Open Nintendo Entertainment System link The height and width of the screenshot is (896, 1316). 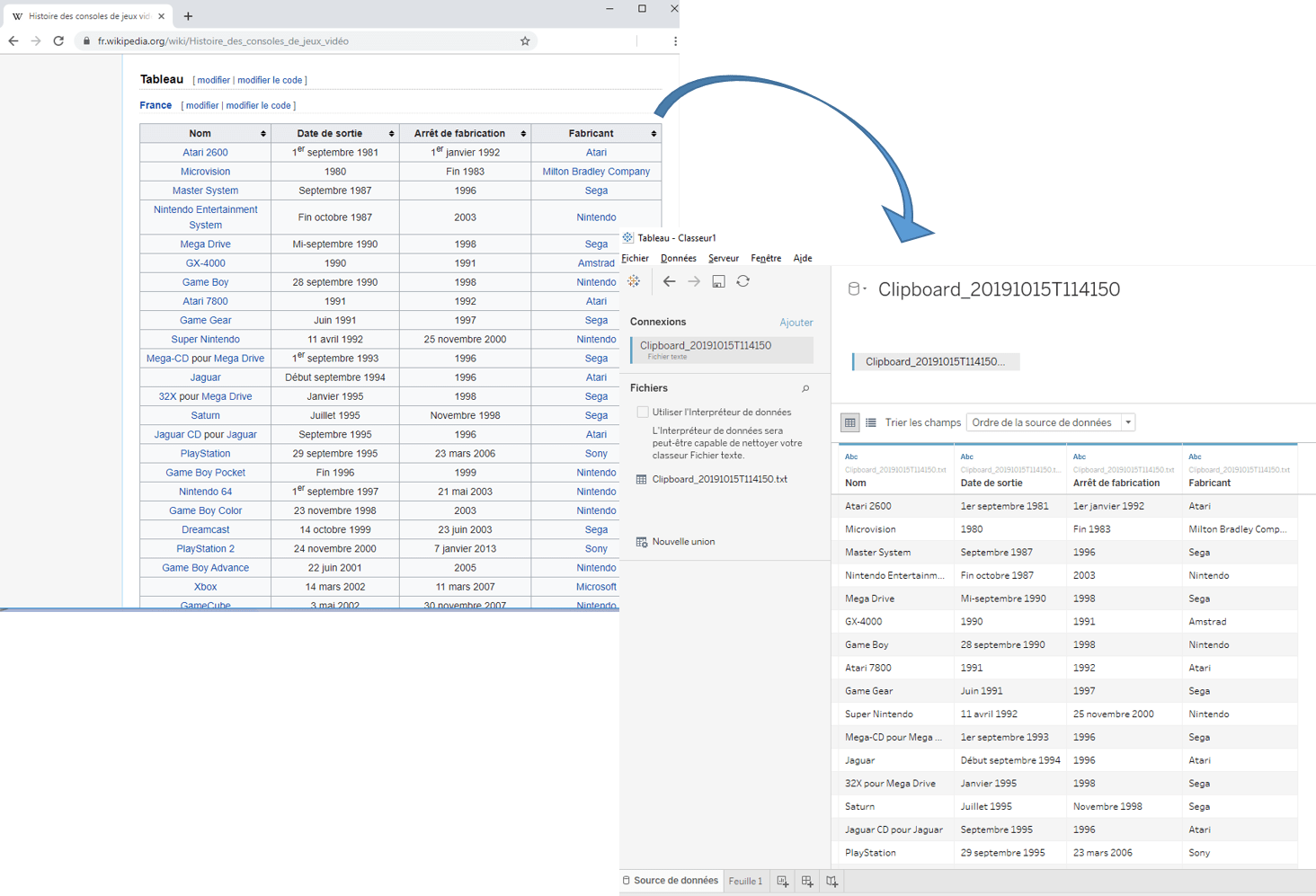(x=205, y=217)
